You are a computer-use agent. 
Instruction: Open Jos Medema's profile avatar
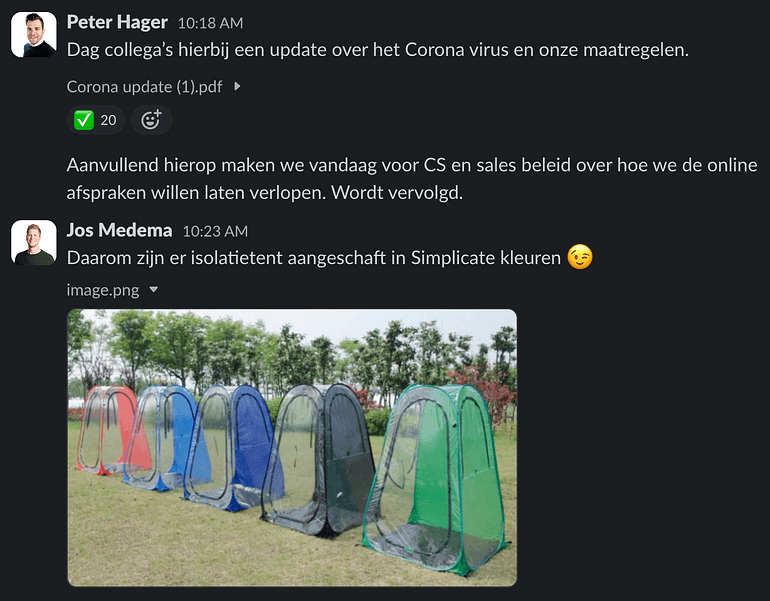(x=34, y=243)
